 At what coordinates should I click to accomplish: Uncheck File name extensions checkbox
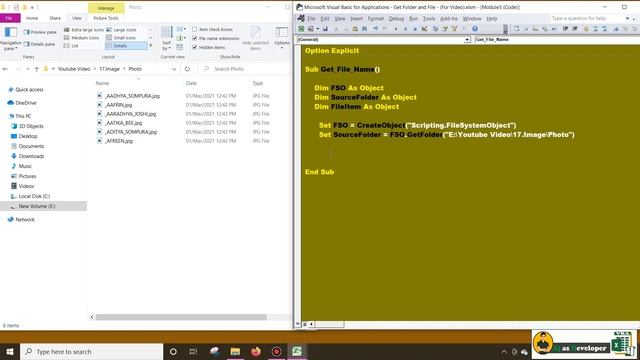click(195, 38)
